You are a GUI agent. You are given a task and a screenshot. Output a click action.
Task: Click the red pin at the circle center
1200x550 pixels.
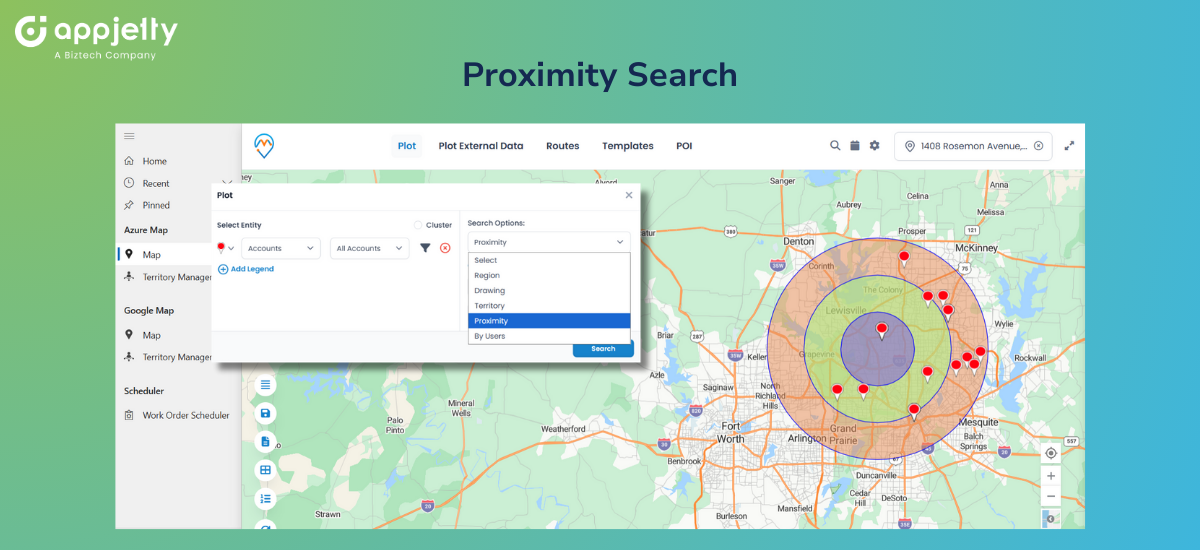point(881,331)
